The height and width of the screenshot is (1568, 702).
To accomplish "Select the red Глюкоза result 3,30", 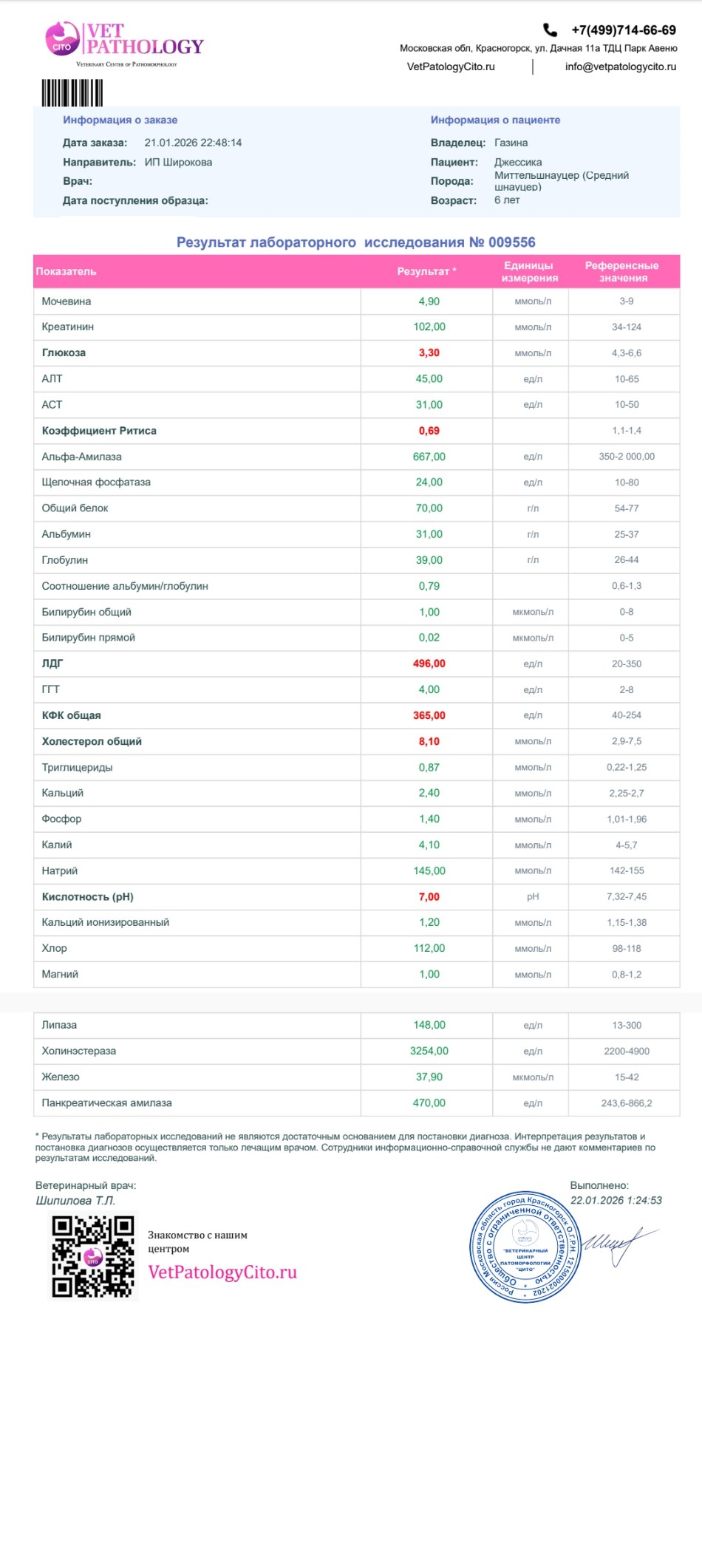I will click(x=429, y=353).
